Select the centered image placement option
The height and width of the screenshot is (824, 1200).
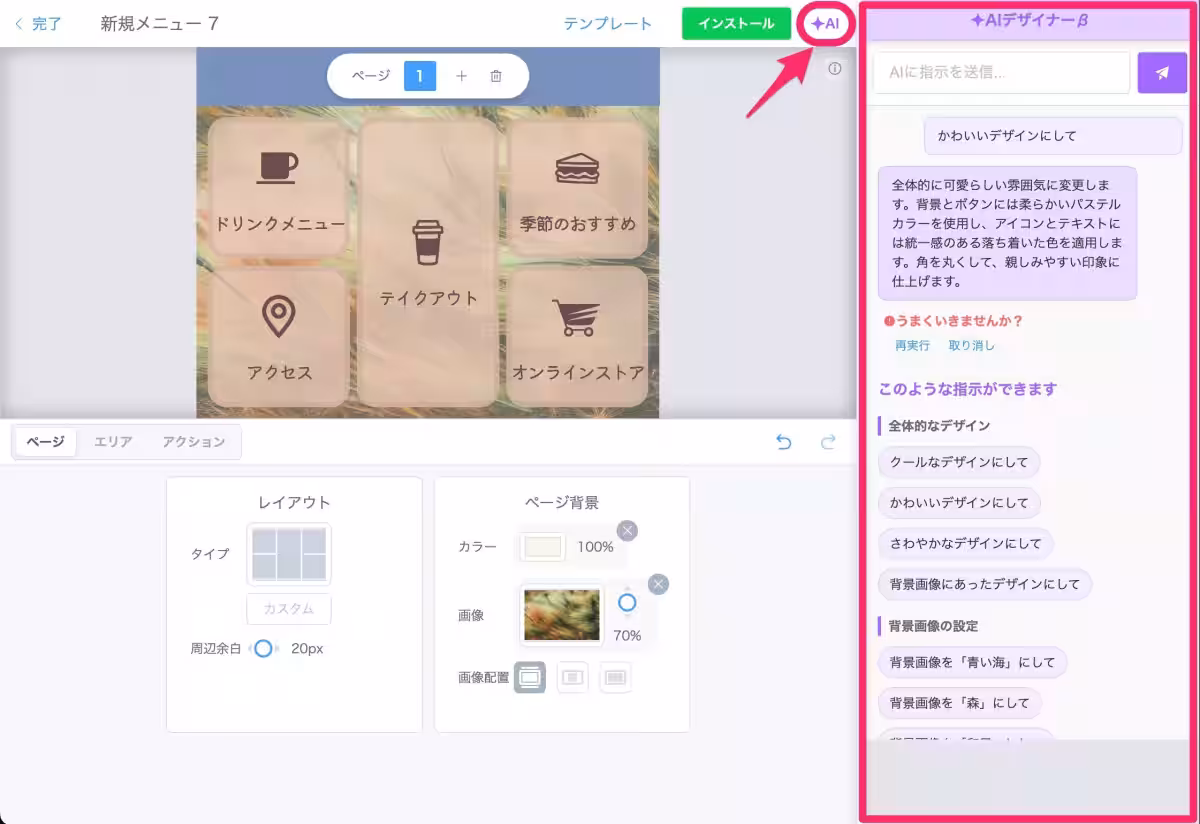[x=572, y=677]
